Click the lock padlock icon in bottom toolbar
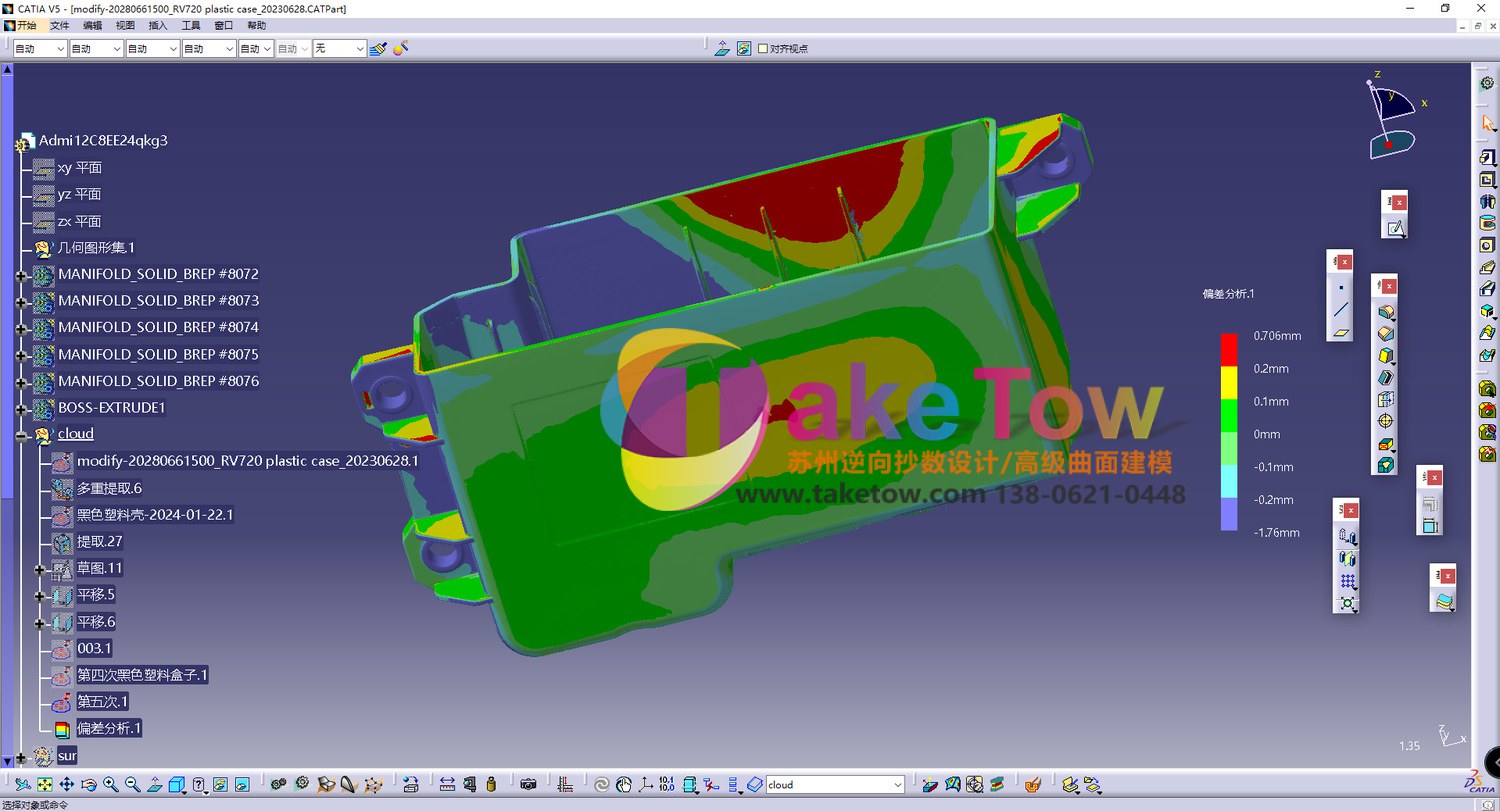 click(491, 785)
